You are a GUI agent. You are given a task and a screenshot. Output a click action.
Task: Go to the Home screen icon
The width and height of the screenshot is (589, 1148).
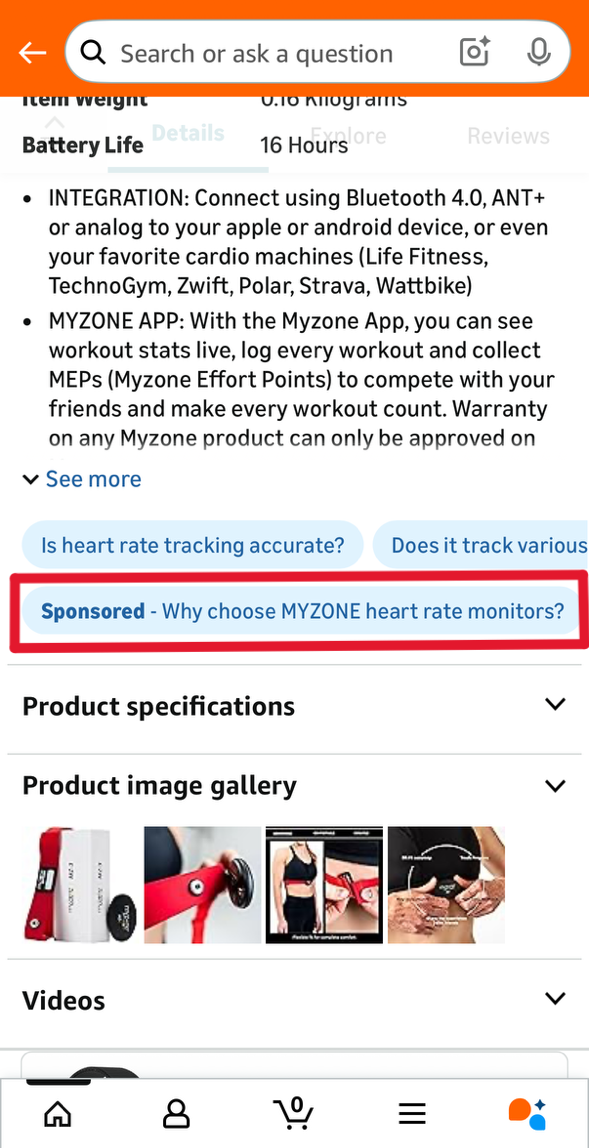coord(57,1112)
